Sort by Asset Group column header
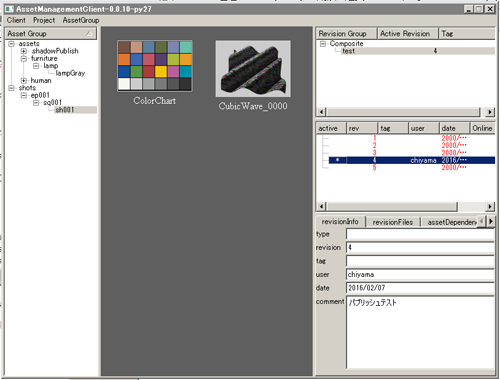The width and height of the screenshot is (500, 380). [x=51, y=33]
